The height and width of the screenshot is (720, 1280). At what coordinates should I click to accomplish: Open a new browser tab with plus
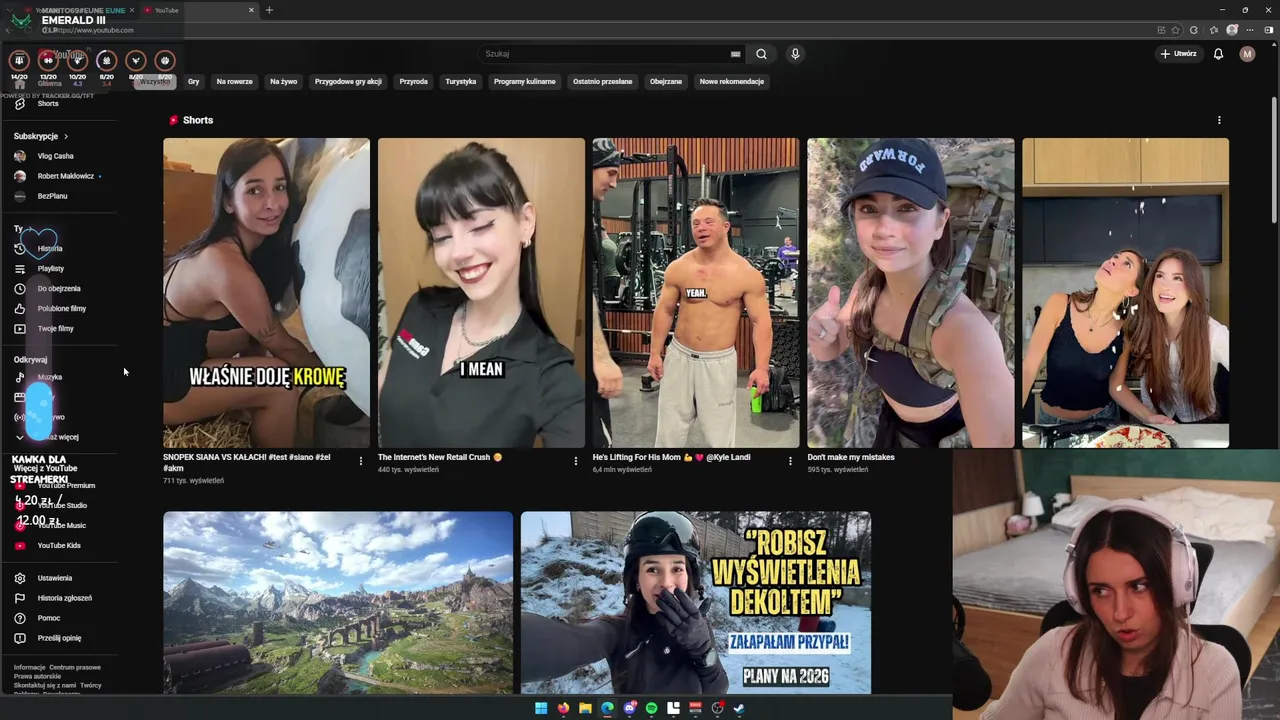click(x=269, y=10)
